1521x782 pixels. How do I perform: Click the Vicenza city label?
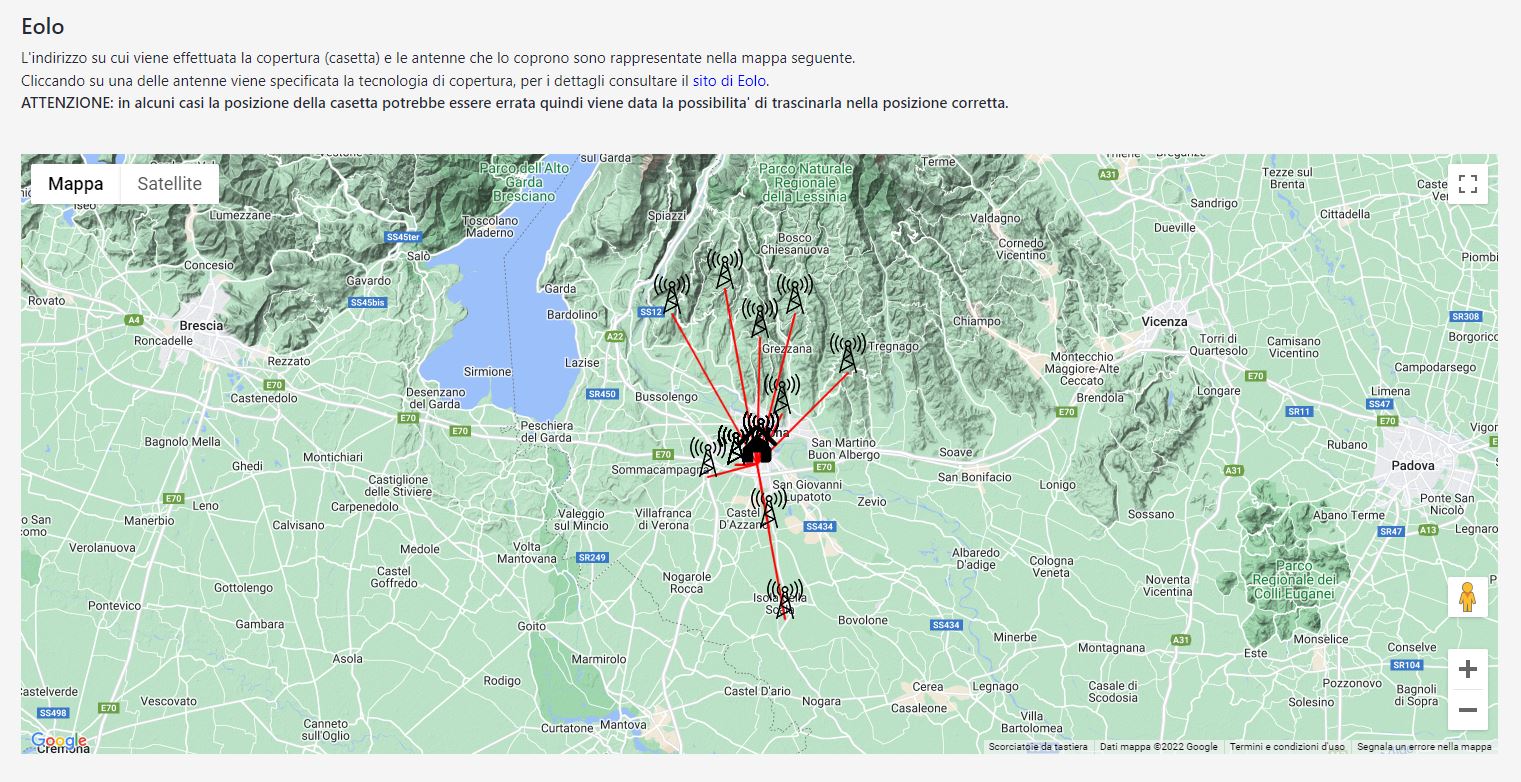pos(1165,322)
